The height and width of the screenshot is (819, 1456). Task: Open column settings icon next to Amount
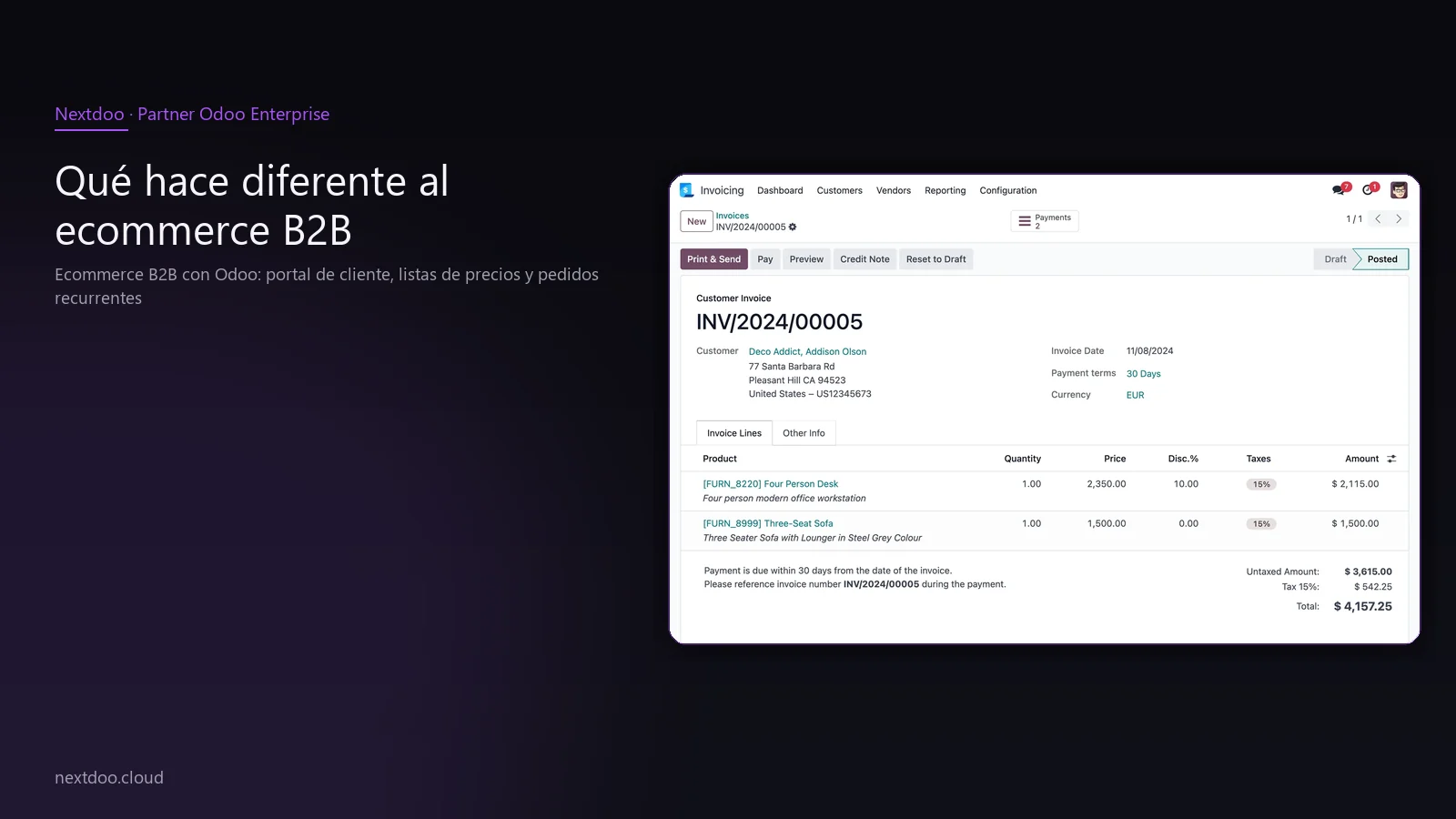pos(1391,459)
